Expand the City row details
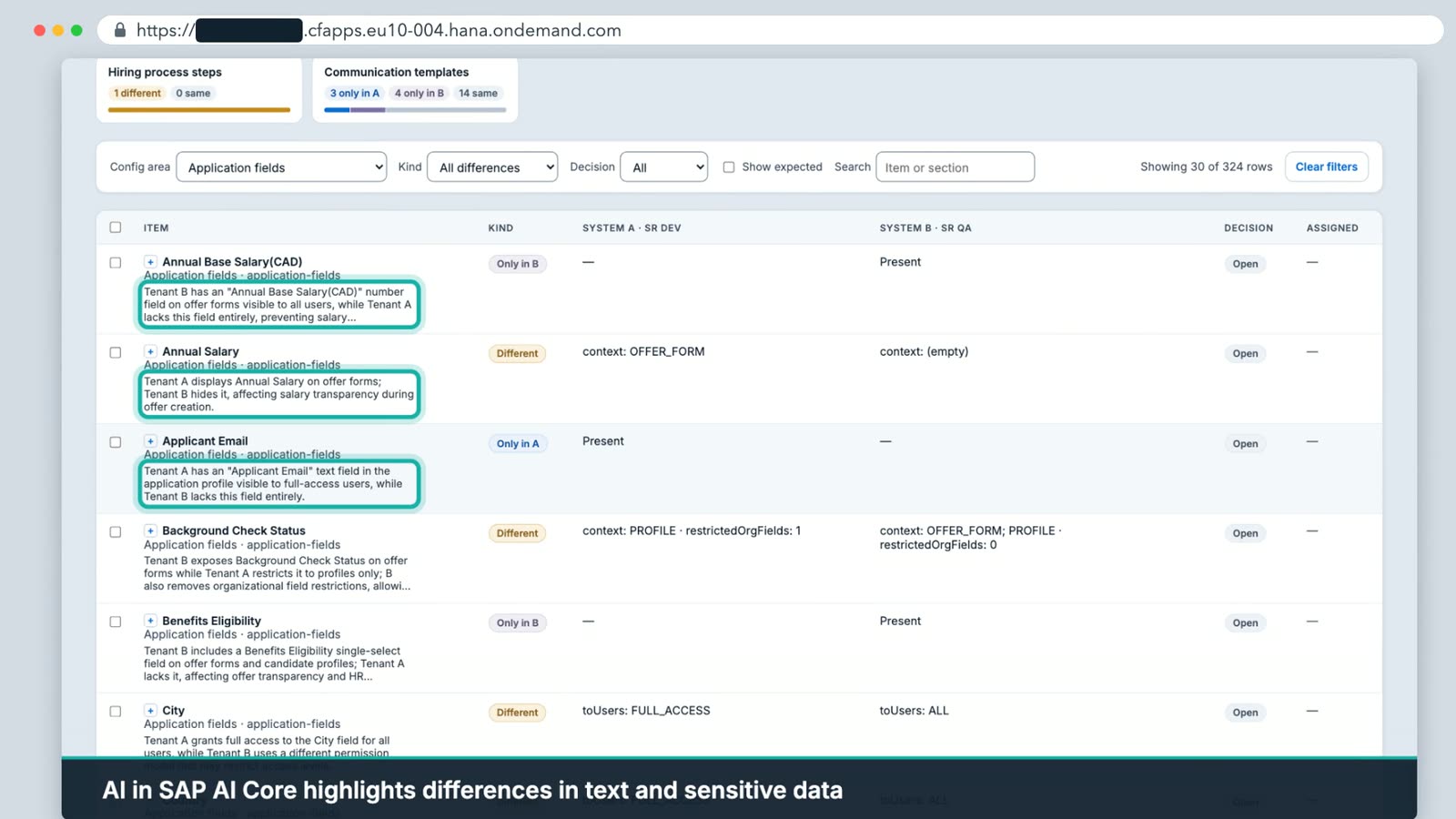Screen dimensions: 1456x819 pyautogui.click(x=150, y=711)
